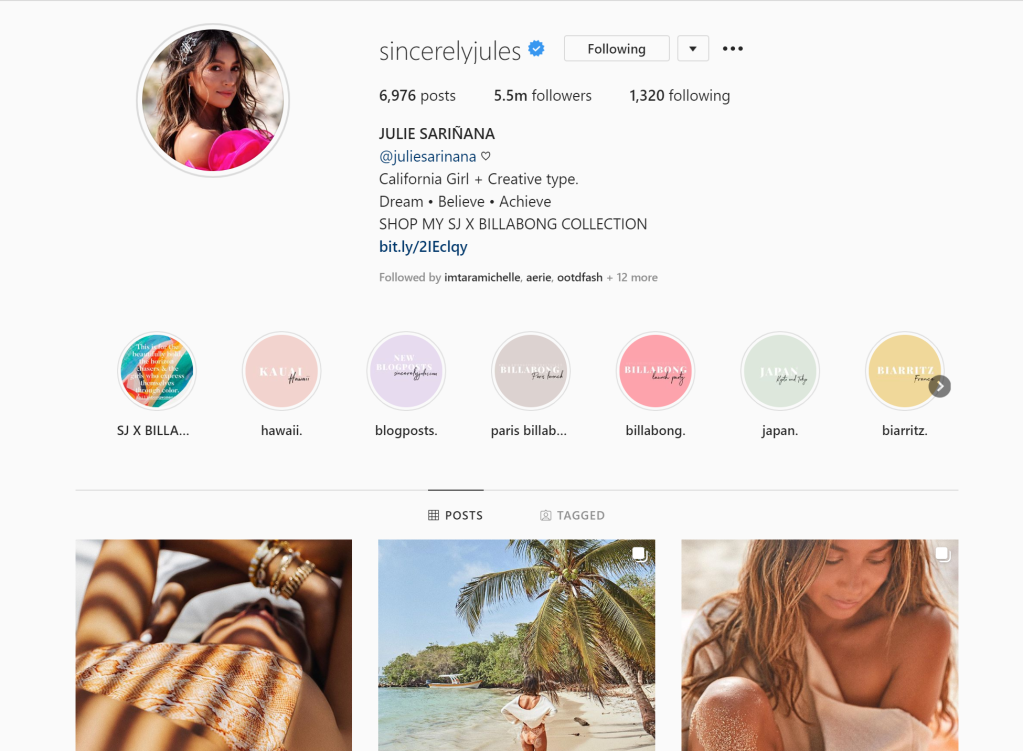Switch to the POSTS tab

[455, 515]
